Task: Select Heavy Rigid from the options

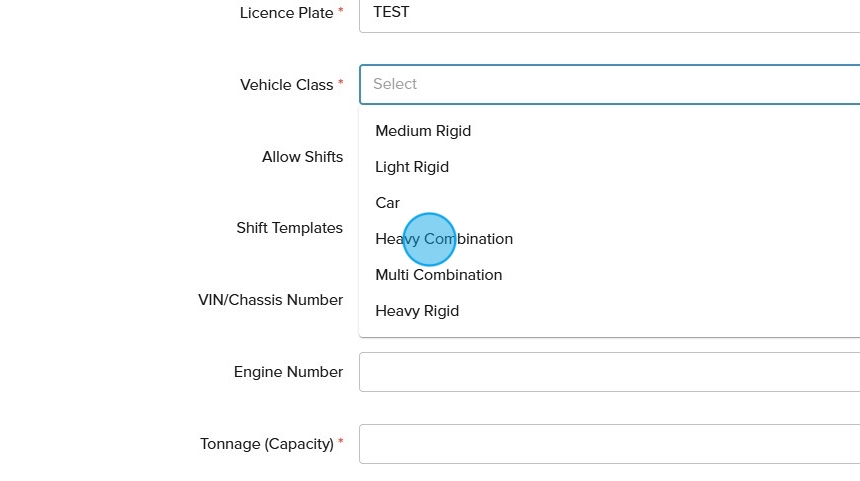Action: [x=417, y=311]
